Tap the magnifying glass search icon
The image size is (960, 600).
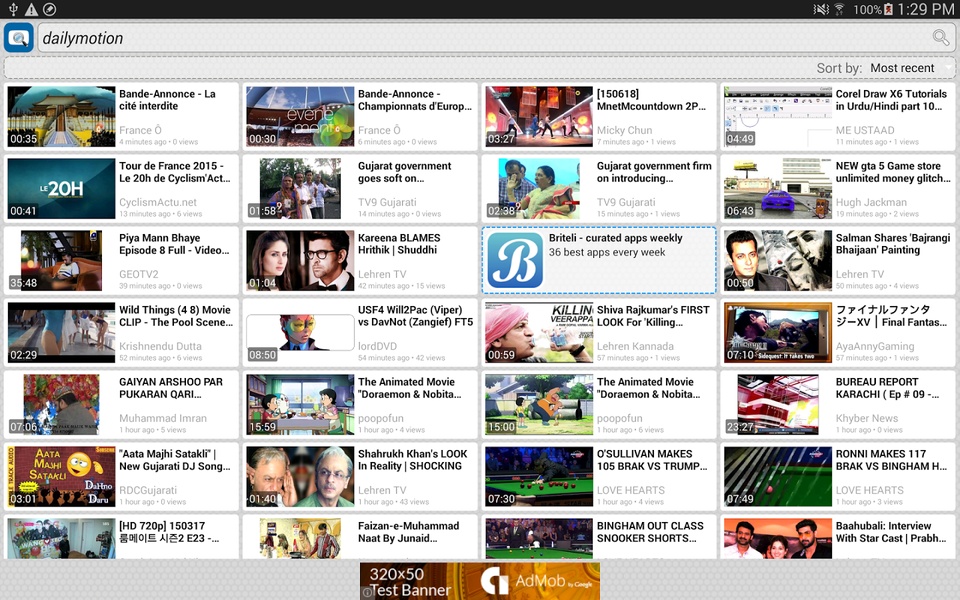tap(940, 38)
